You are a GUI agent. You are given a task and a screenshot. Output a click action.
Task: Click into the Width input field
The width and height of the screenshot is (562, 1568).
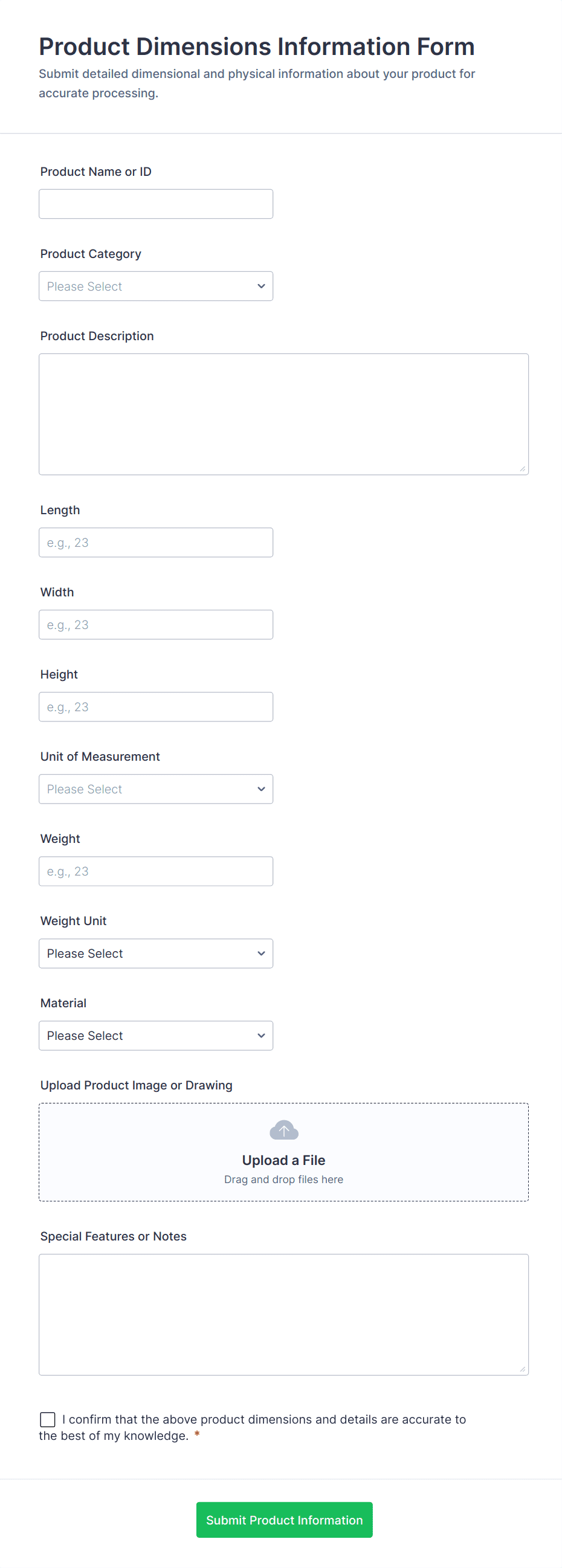(x=156, y=625)
